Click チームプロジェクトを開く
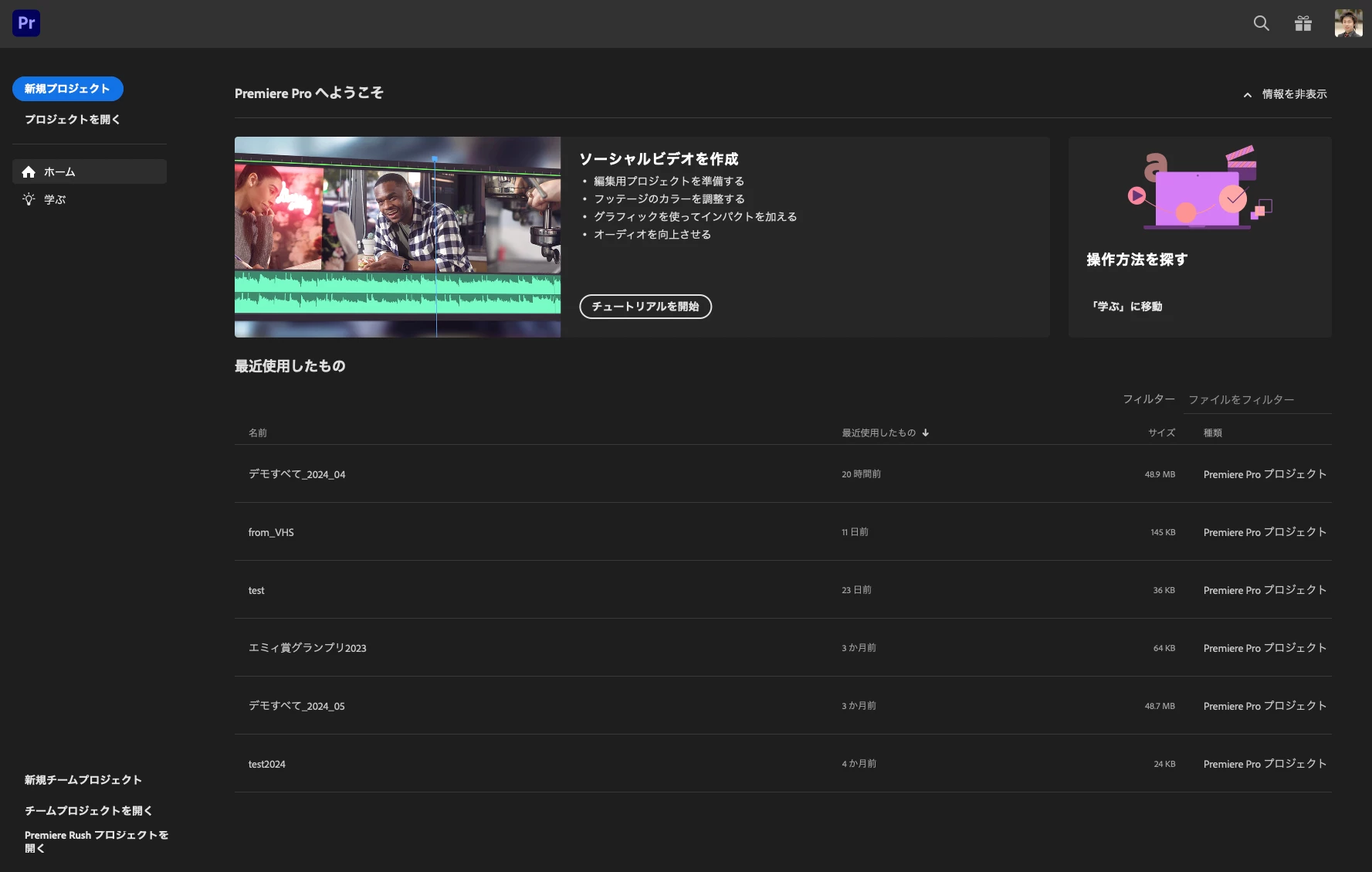The image size is (1372, 872). pos(89,810)
